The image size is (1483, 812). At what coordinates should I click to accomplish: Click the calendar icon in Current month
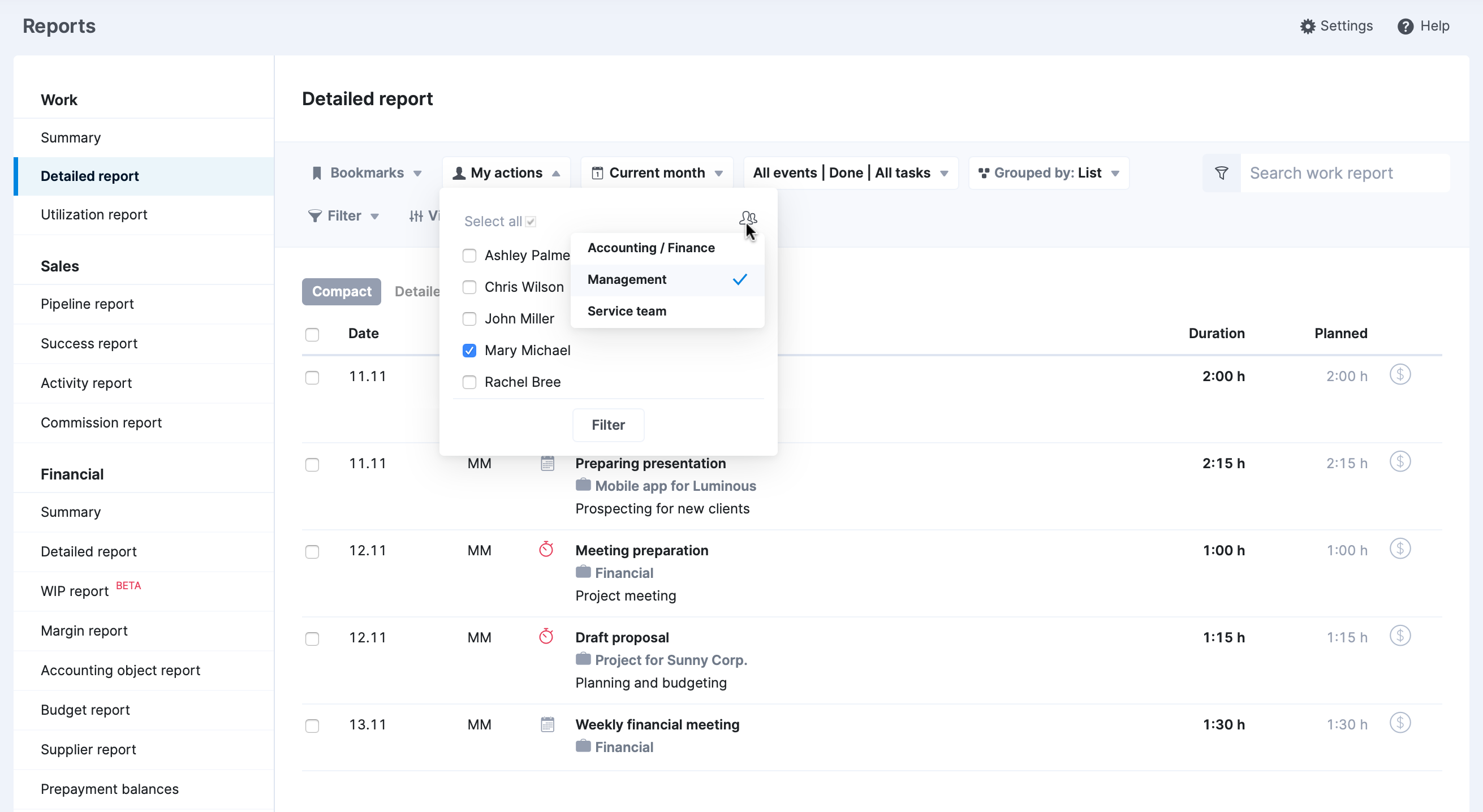click(x=597, y=173)
